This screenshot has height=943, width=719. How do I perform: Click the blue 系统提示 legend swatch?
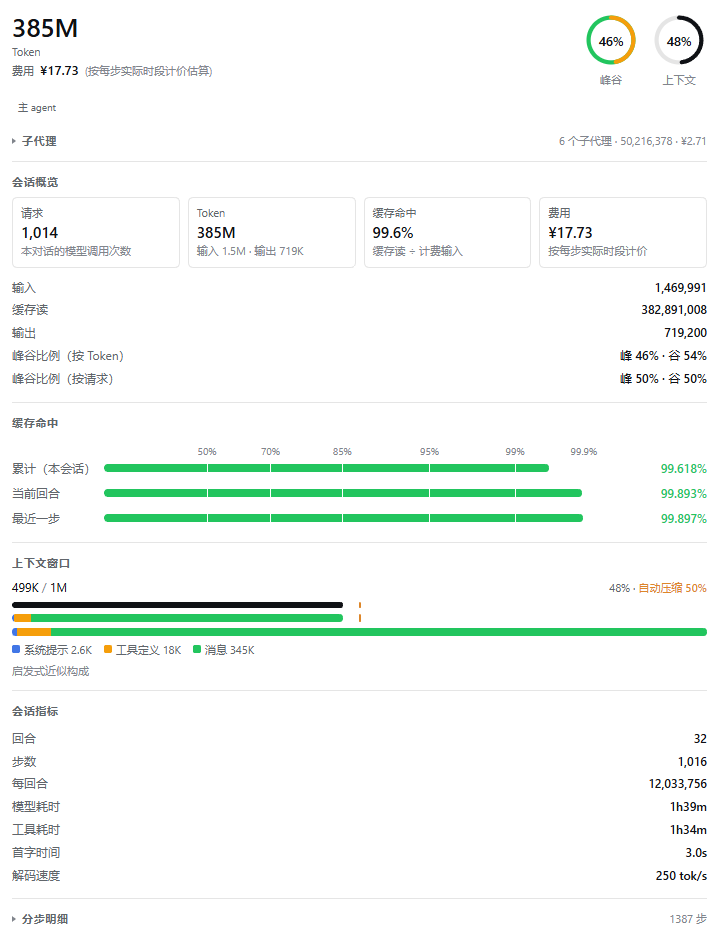(16, 650)
